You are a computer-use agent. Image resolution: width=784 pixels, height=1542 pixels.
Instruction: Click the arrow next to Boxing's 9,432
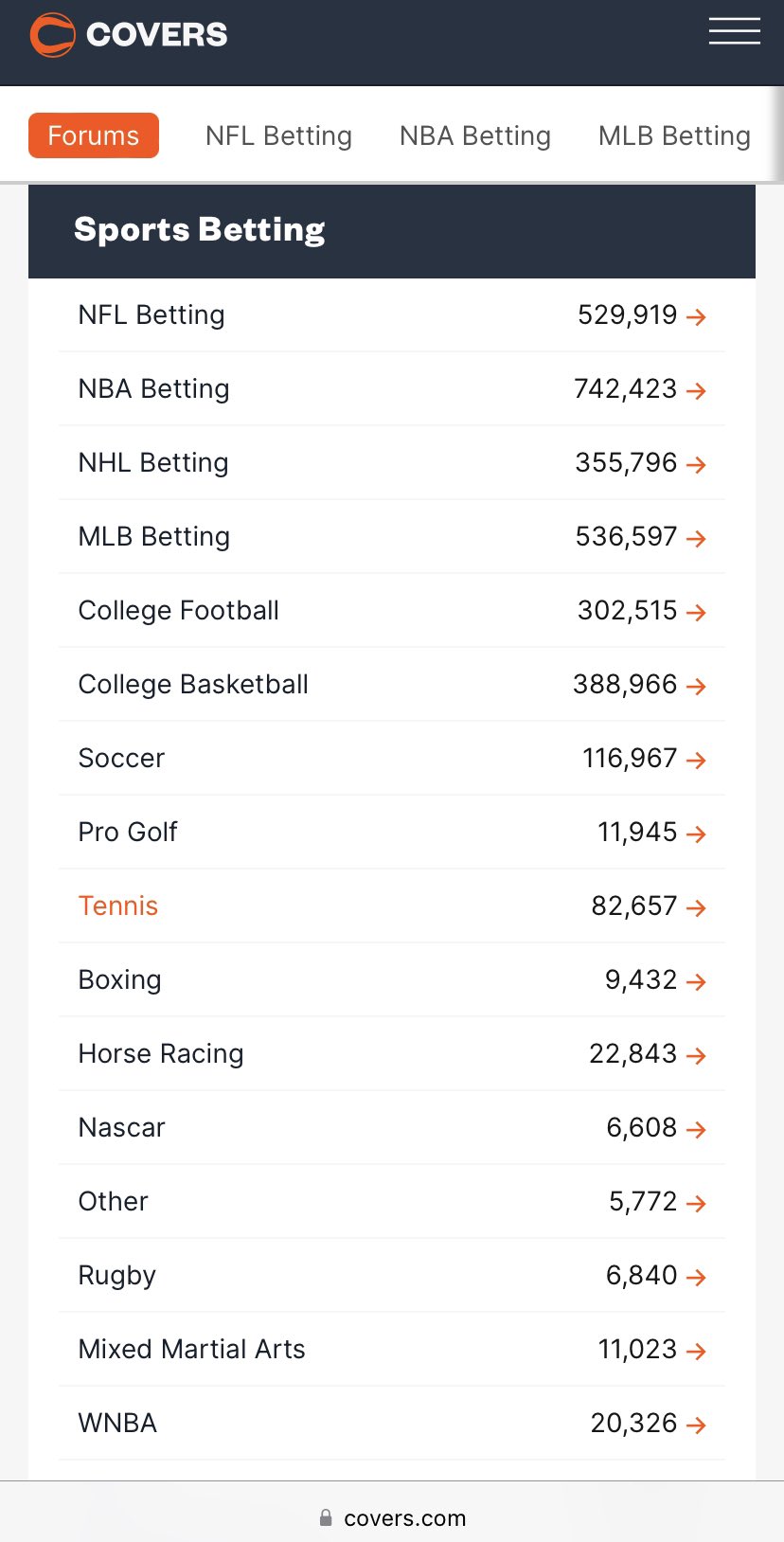696,981
